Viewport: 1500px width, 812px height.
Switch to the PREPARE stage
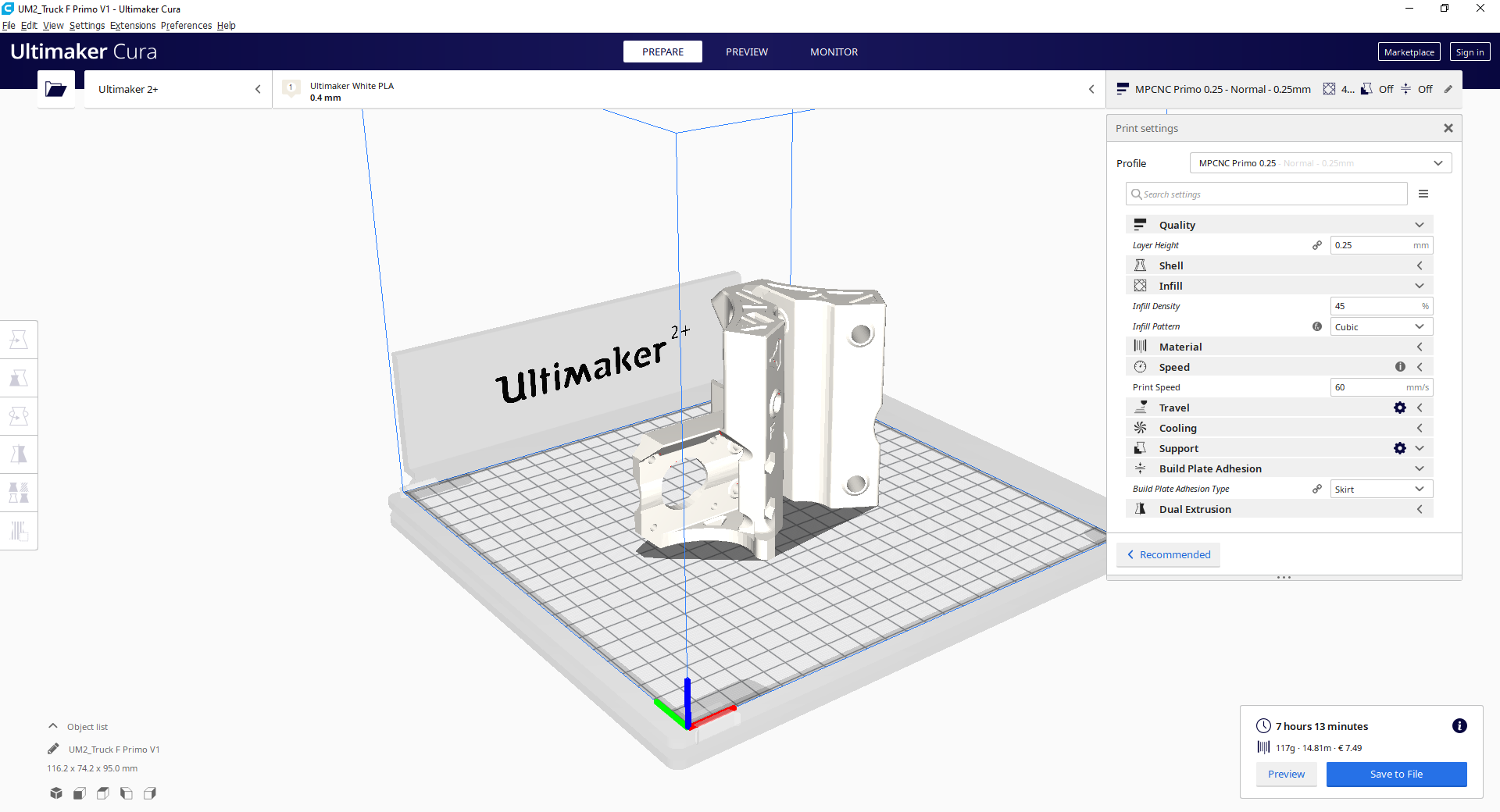coord(662,52)
